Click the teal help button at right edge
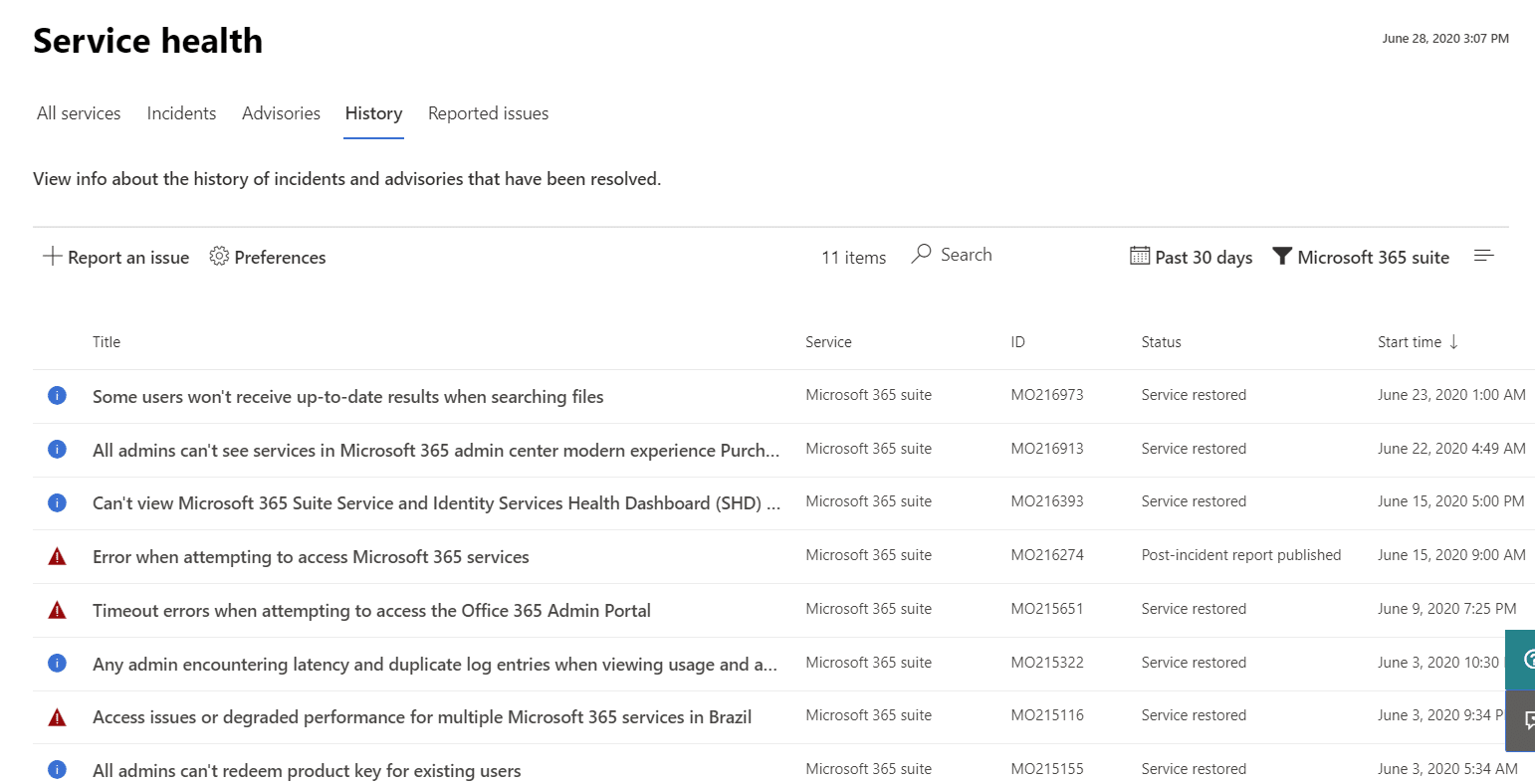Viewport: 1535px width, 784px height. 1520,659
